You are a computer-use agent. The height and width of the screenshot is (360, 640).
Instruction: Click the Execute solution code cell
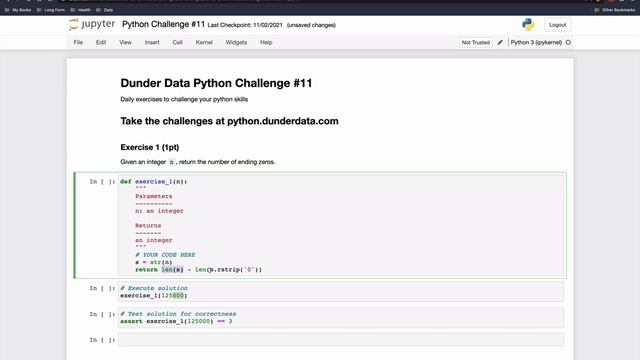pyautogui.click(x=341, y=291)
